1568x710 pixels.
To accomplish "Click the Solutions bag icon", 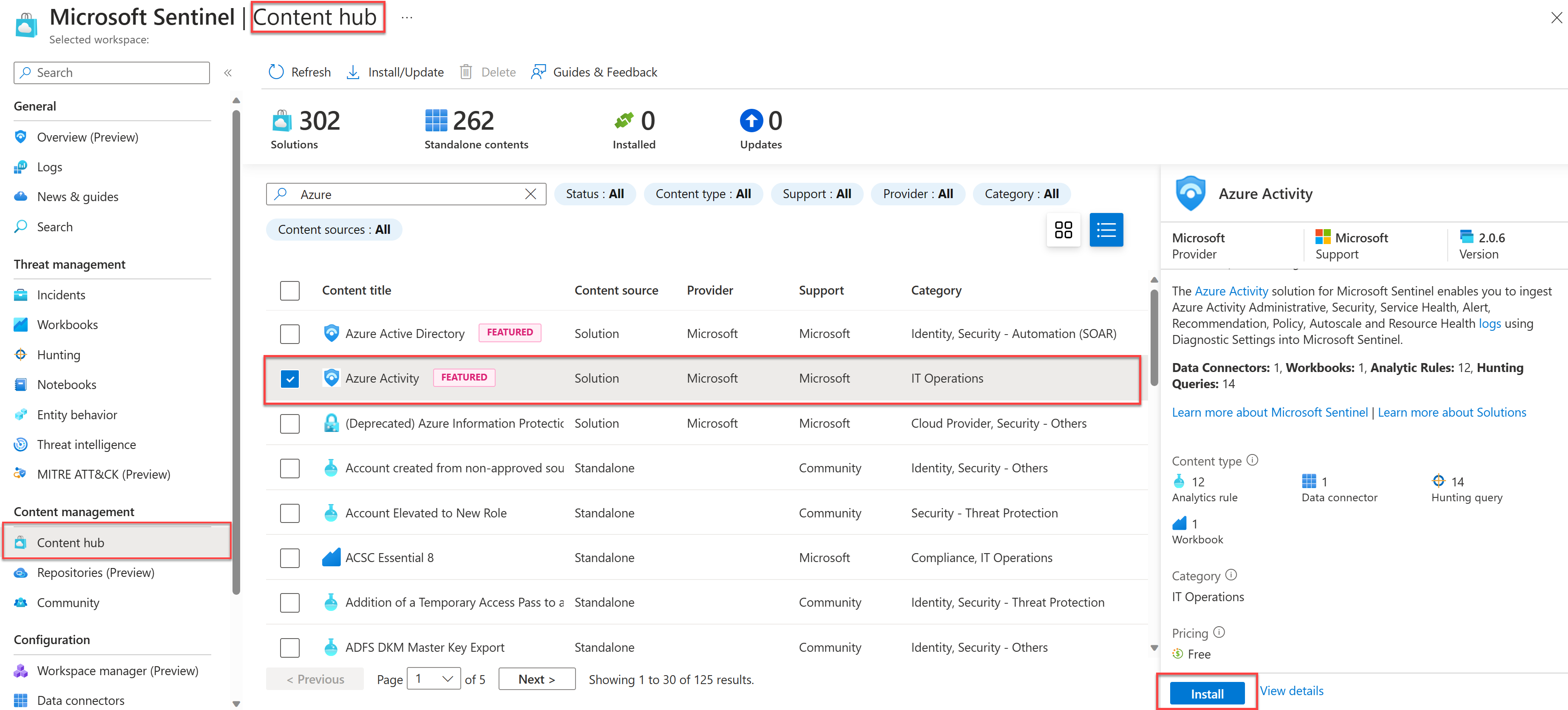I will [x=281, y=121].
